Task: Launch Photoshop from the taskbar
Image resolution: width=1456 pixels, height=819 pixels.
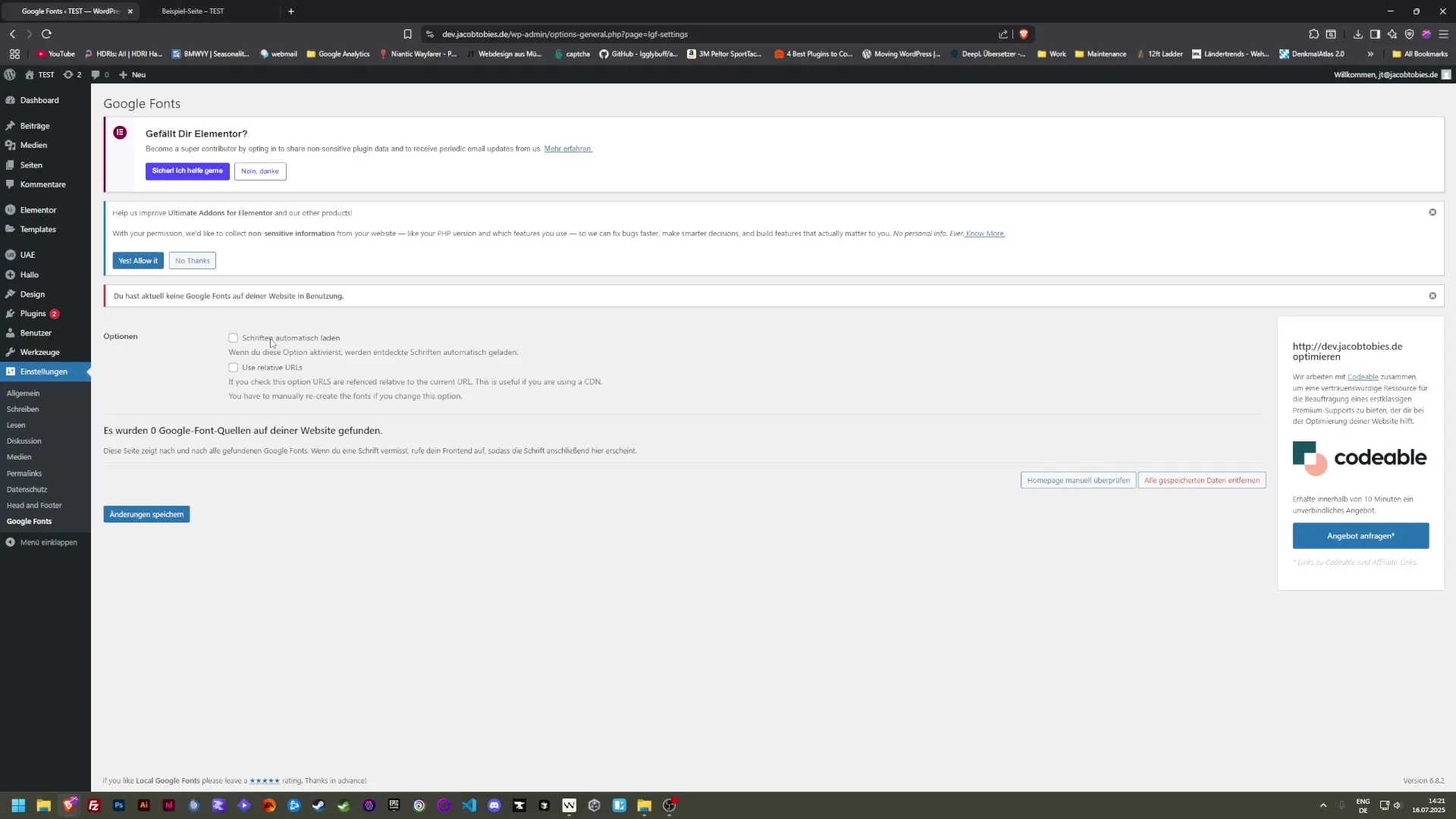Action: click(x=118, y=805)
